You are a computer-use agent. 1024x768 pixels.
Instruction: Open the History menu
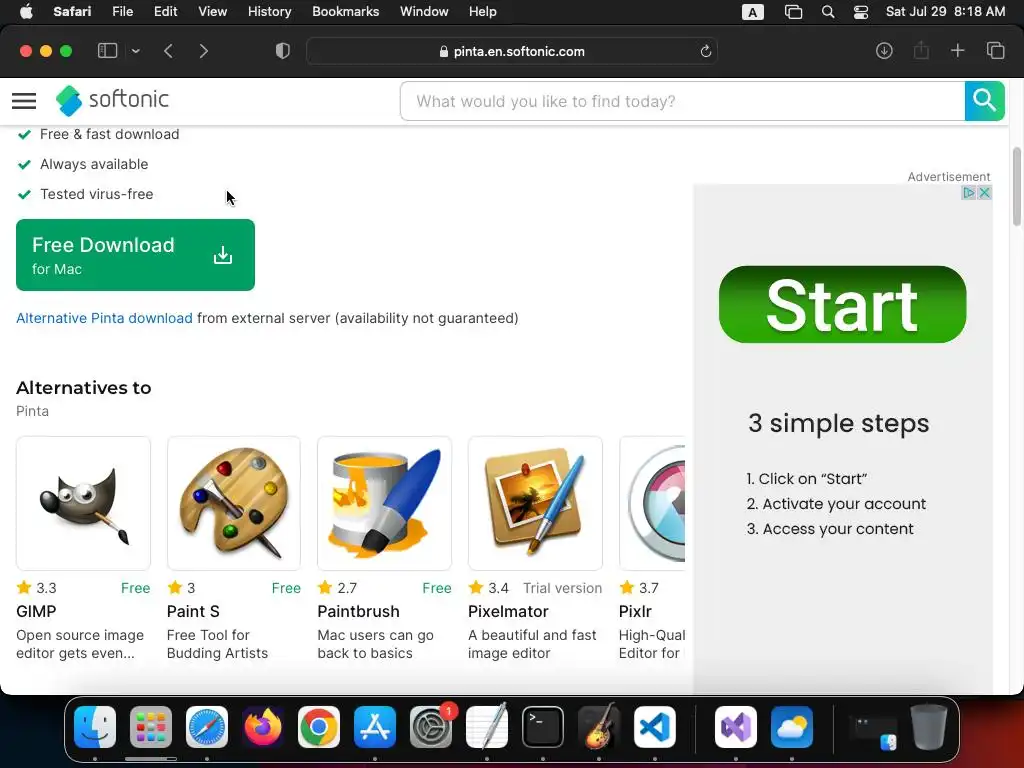click(x=269, y=12)
